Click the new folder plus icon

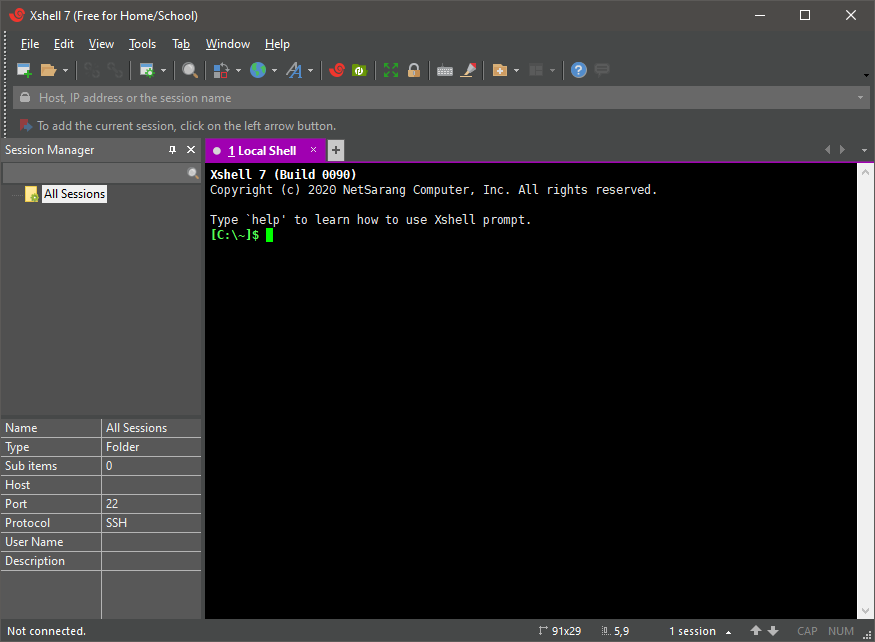pyautogui.click(x=499, y=70)
